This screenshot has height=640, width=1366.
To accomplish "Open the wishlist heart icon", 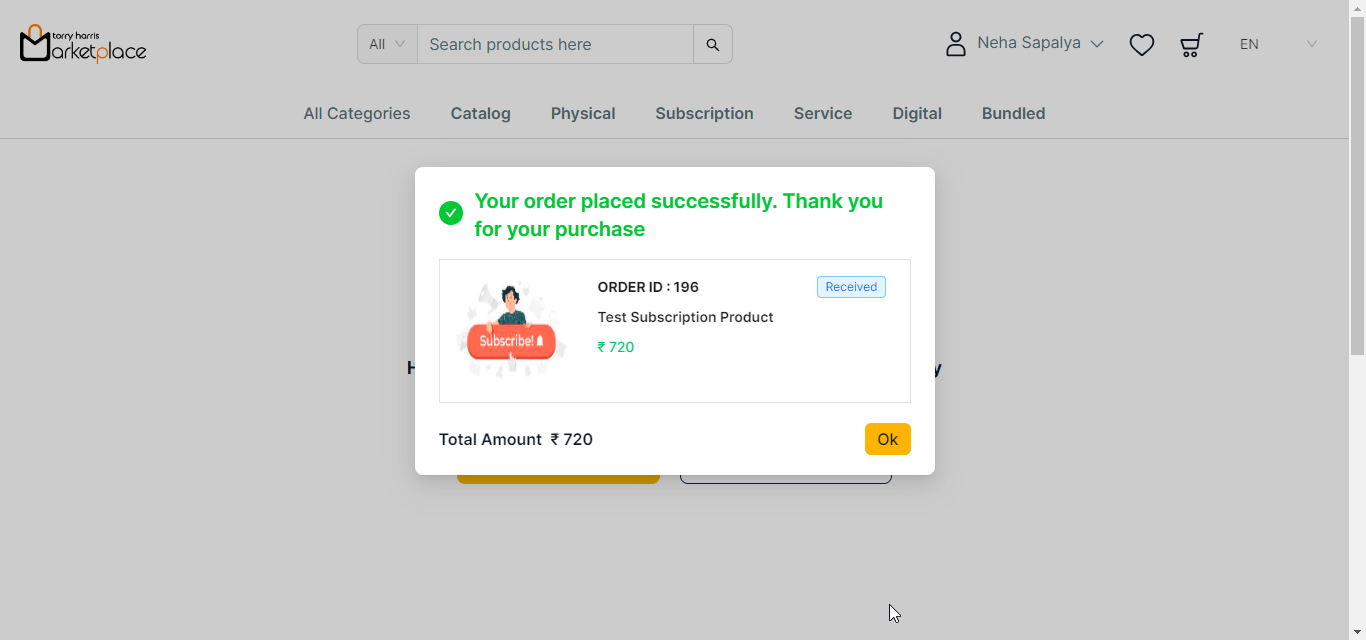I will (1141, 45).
